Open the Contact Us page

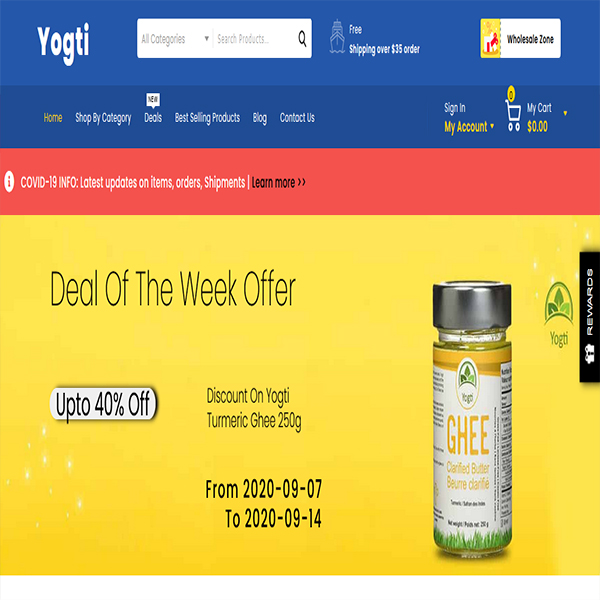tap(297, 117)
